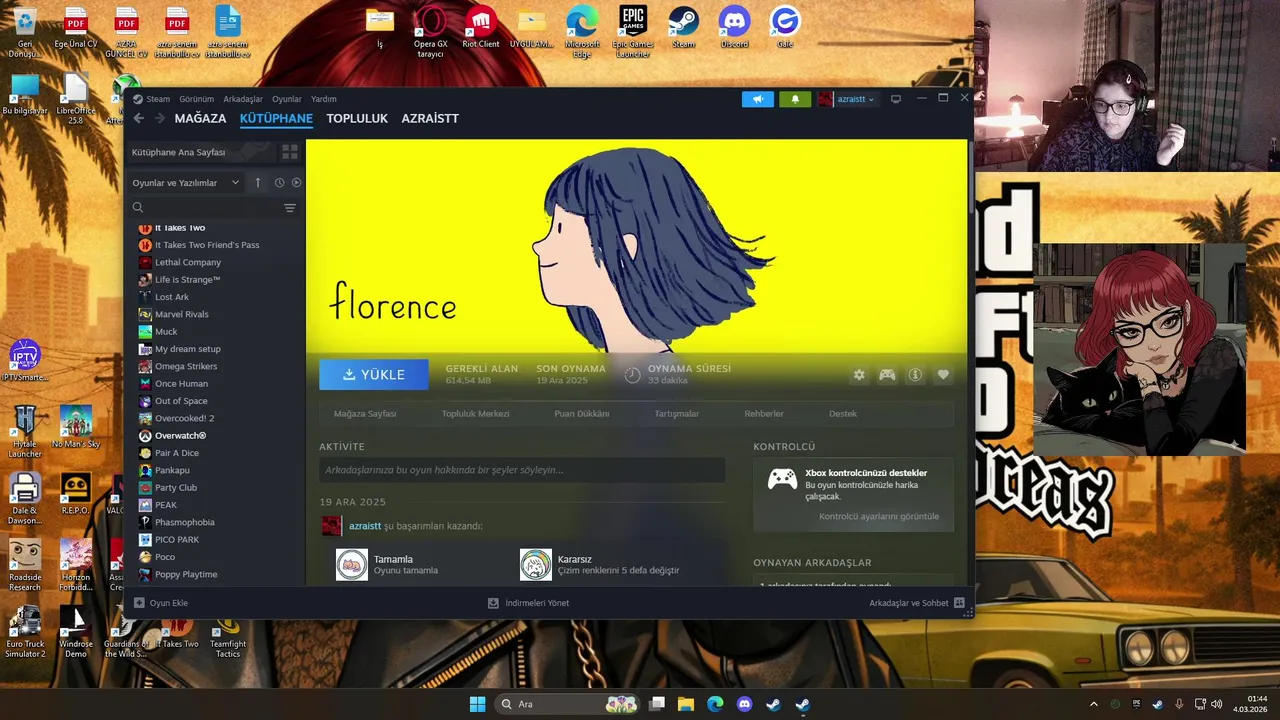Open Topluluk Merkezi link
This screenshot has height=720, width=1280.
tap(476, 414)
